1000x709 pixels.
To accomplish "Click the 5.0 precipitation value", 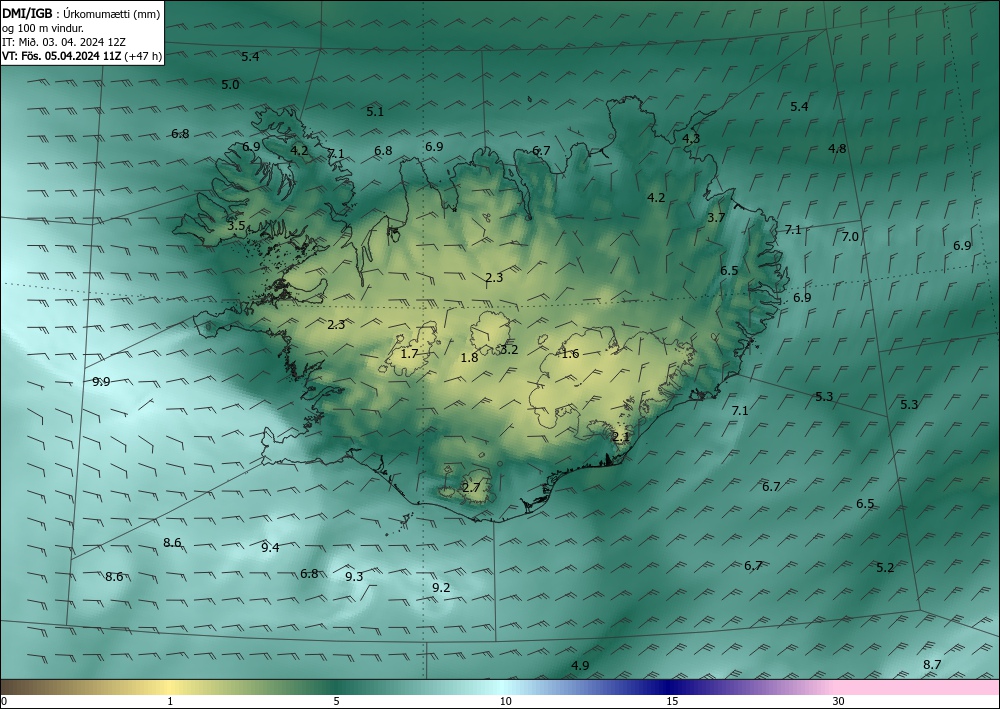I will pos(230,84).
